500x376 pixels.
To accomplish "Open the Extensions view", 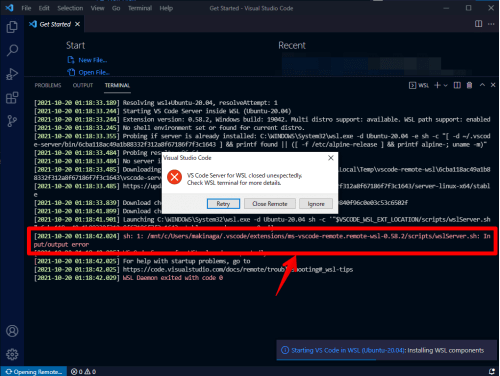I will tap(12, 98).
